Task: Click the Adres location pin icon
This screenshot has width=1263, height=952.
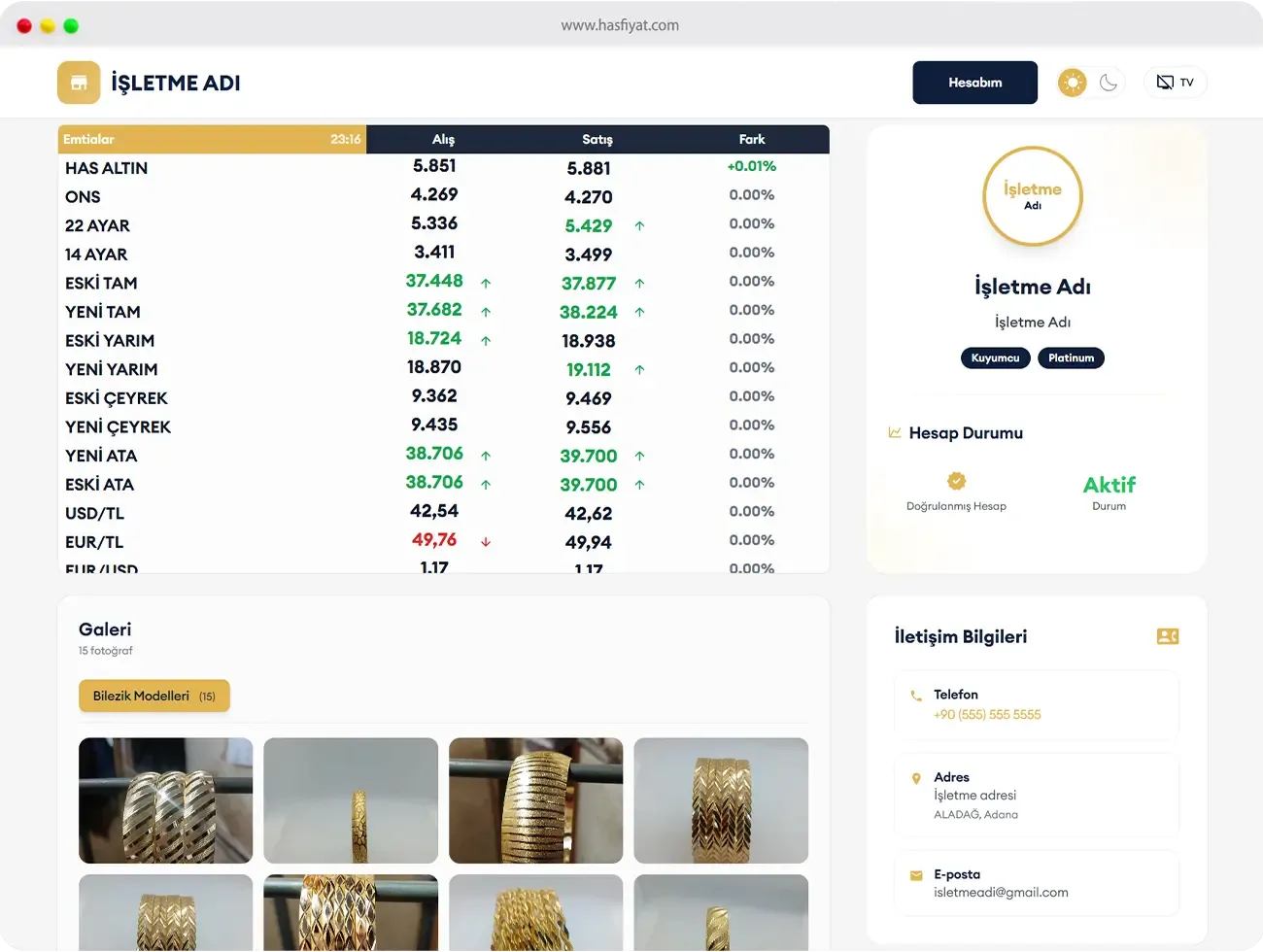Action: tap(916, 778)
